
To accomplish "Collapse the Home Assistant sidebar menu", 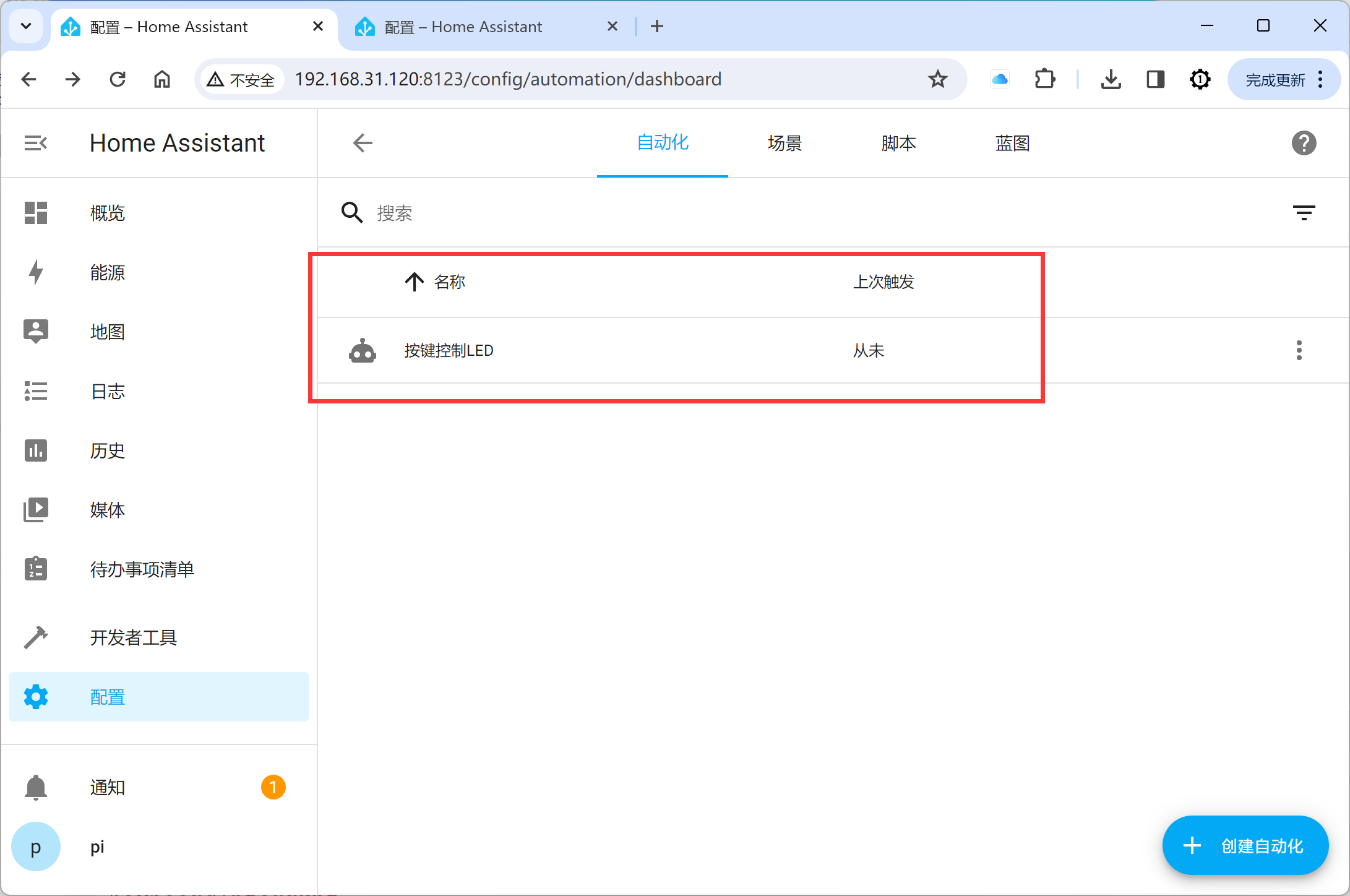I will [36, 143].
